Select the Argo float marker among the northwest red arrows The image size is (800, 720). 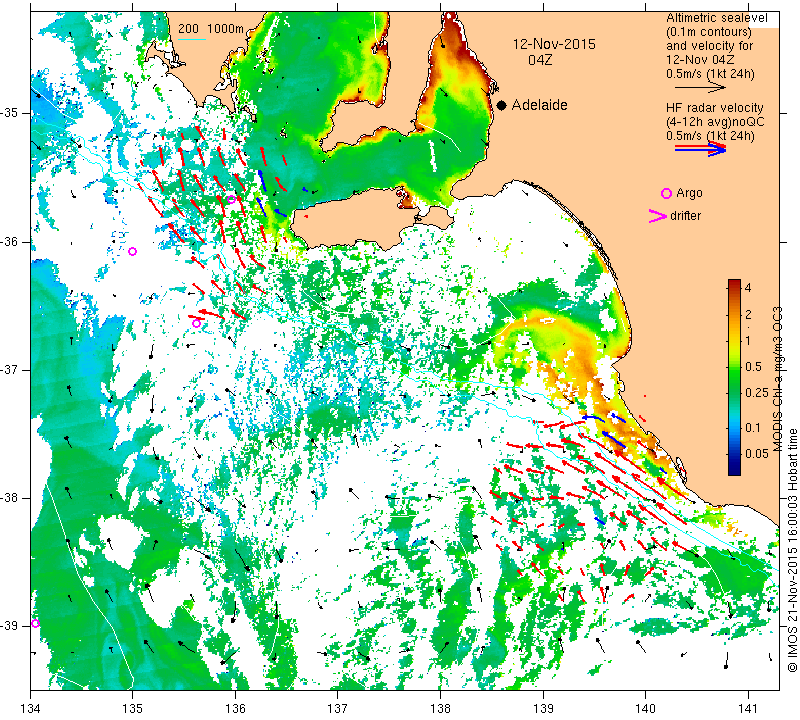[231, 199]
